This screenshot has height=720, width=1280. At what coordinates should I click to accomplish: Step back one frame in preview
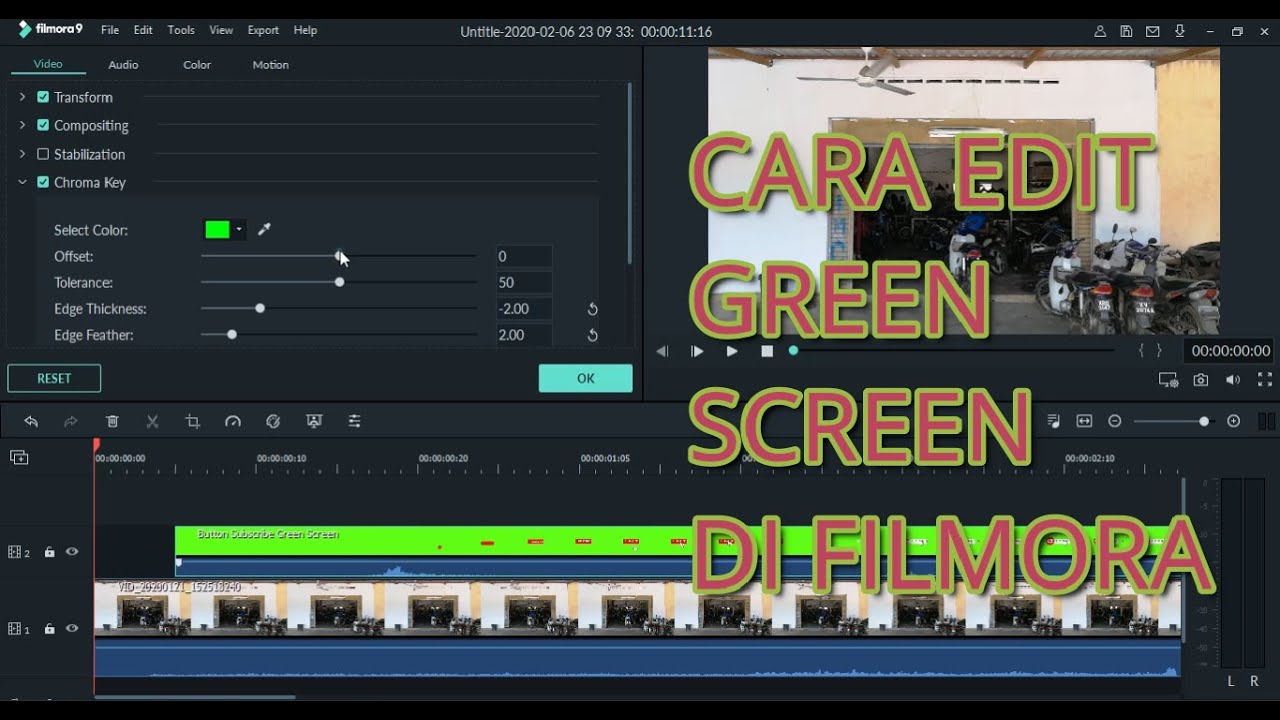click(x=662, y=351)
